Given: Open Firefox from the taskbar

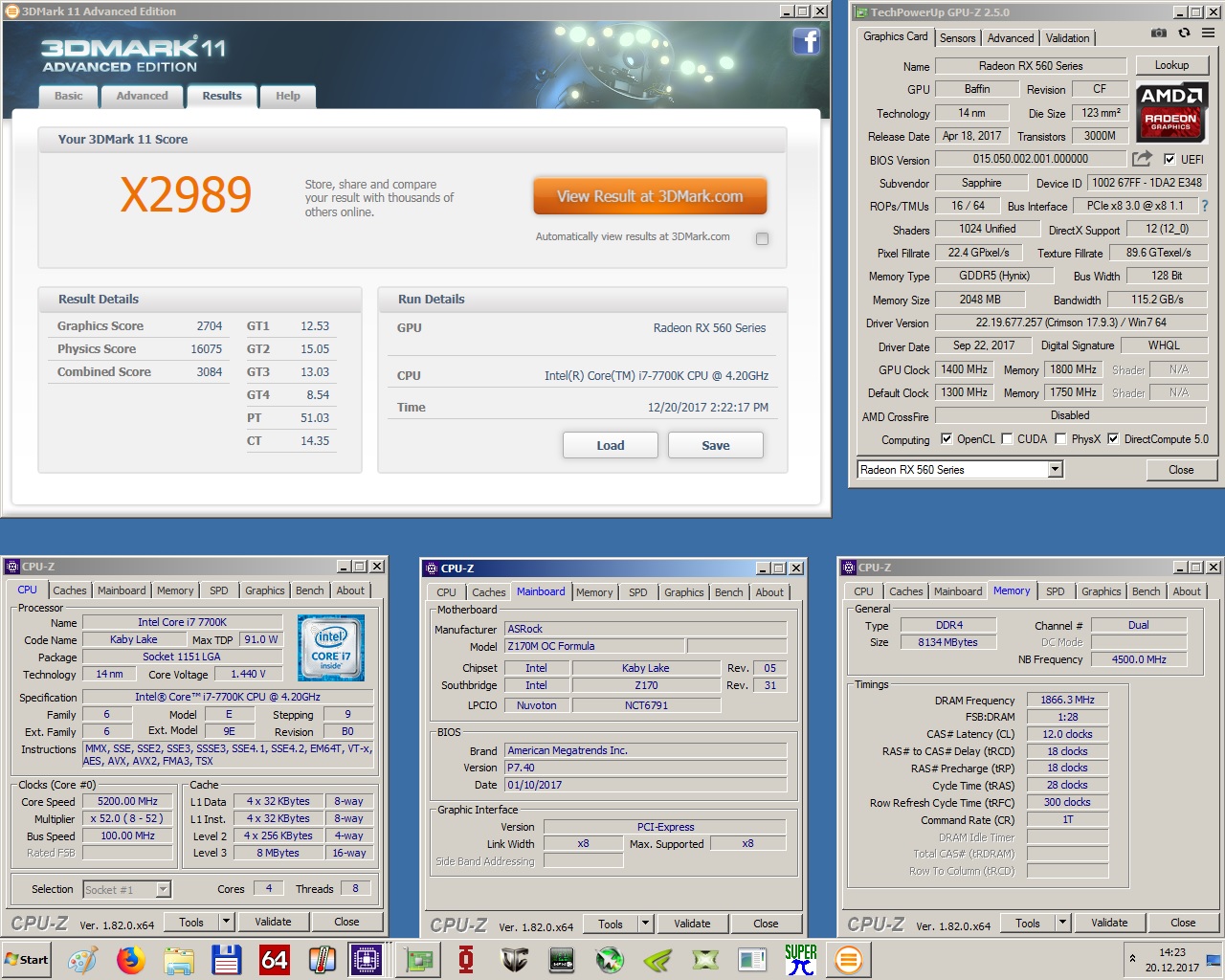Looking at the screenshot, I should pos(131,959).
